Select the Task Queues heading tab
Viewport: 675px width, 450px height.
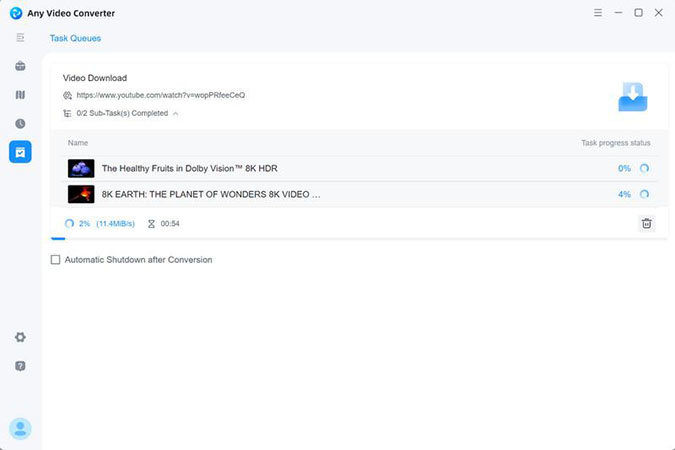coord(75,38)
